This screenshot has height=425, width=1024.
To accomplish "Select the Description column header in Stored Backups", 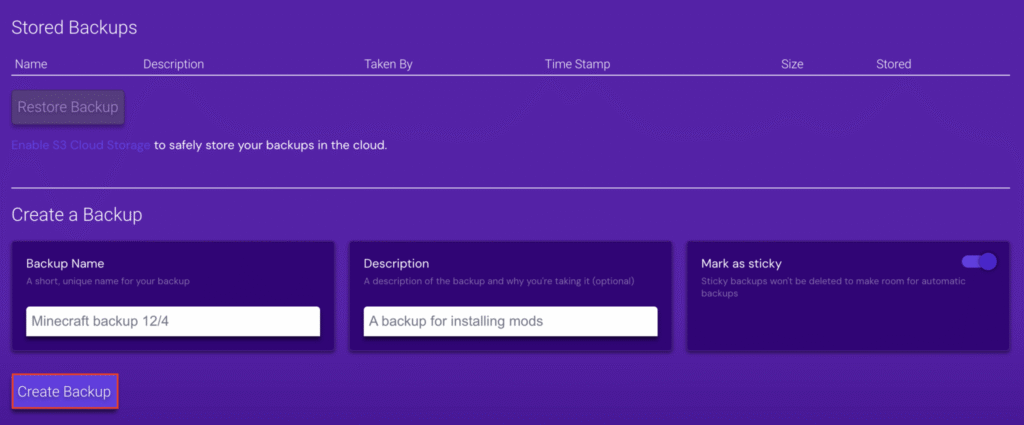I will tap(173, 64).
